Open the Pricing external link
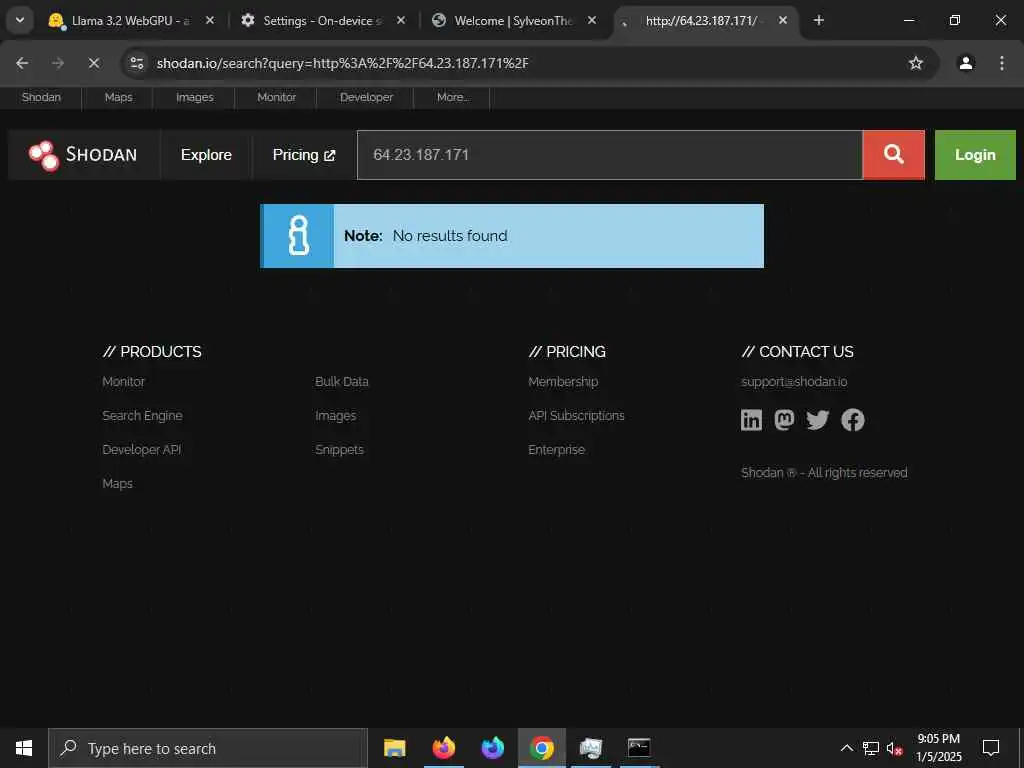The height and width of the screenshot is (768, 1024). 304,155
